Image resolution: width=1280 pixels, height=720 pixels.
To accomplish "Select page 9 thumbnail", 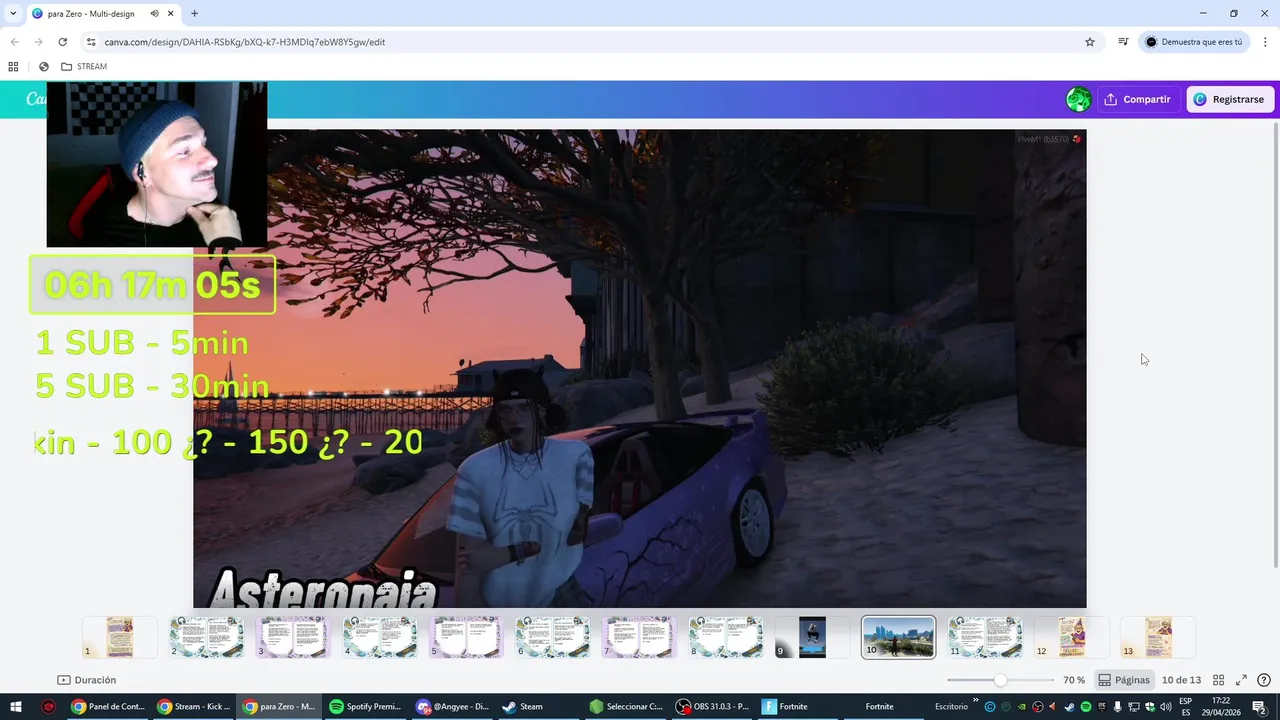I will (812, 638).
